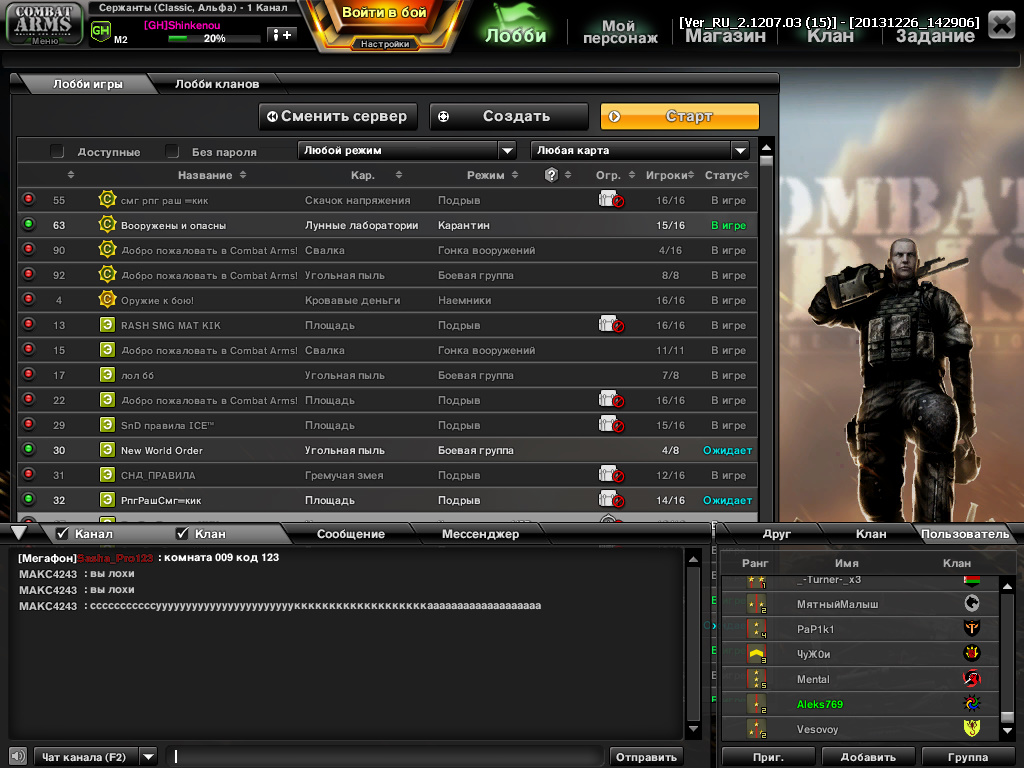Click the Создать room button

509,116
